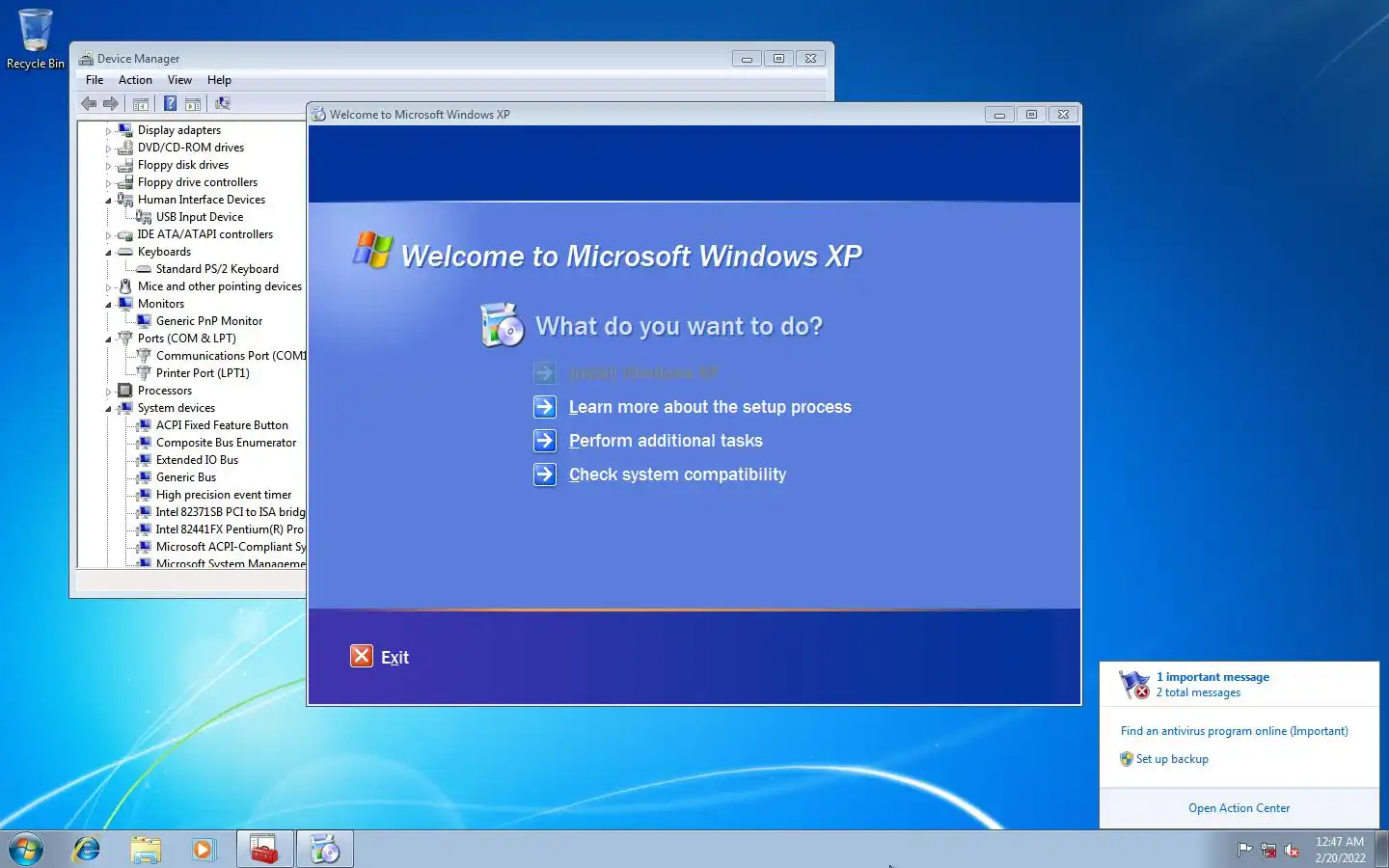
Task: Launch Internet Explorer from taskbar
Action: coord(87,849)
